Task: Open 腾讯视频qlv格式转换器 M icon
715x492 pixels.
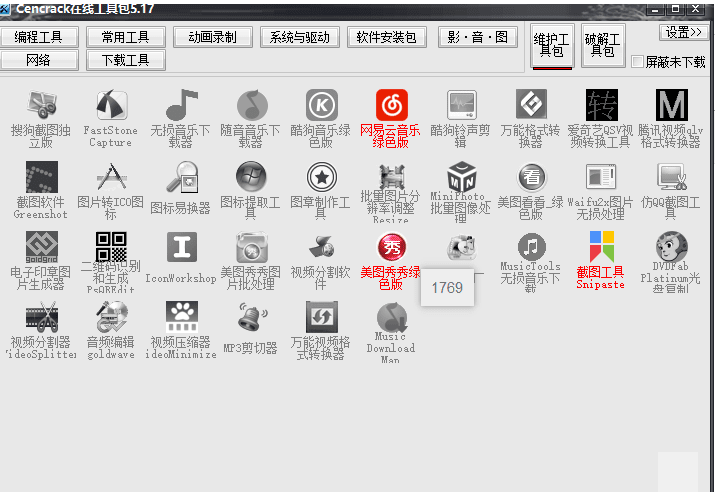Action: [x=671, y=105]
